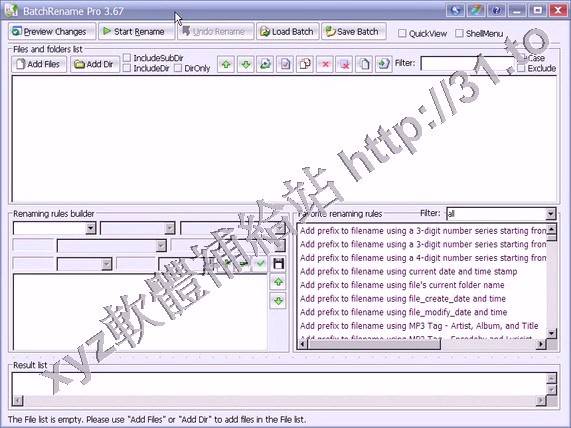Click Add Dir button
Viewport: 571px width, 428px height.
point(95,64)
